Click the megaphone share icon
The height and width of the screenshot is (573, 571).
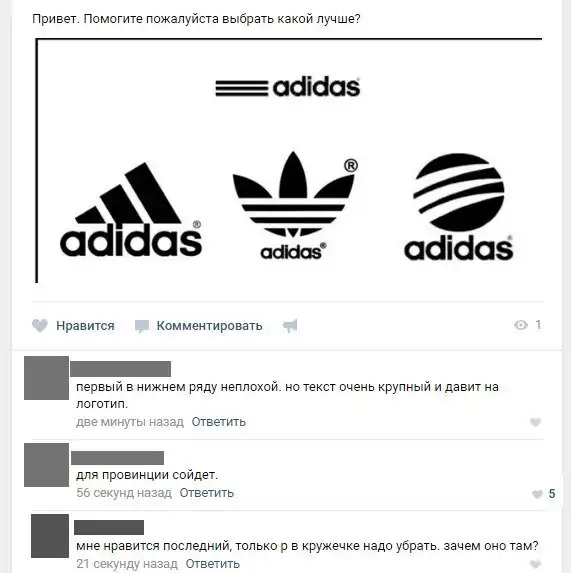click(x=290, y=325)
